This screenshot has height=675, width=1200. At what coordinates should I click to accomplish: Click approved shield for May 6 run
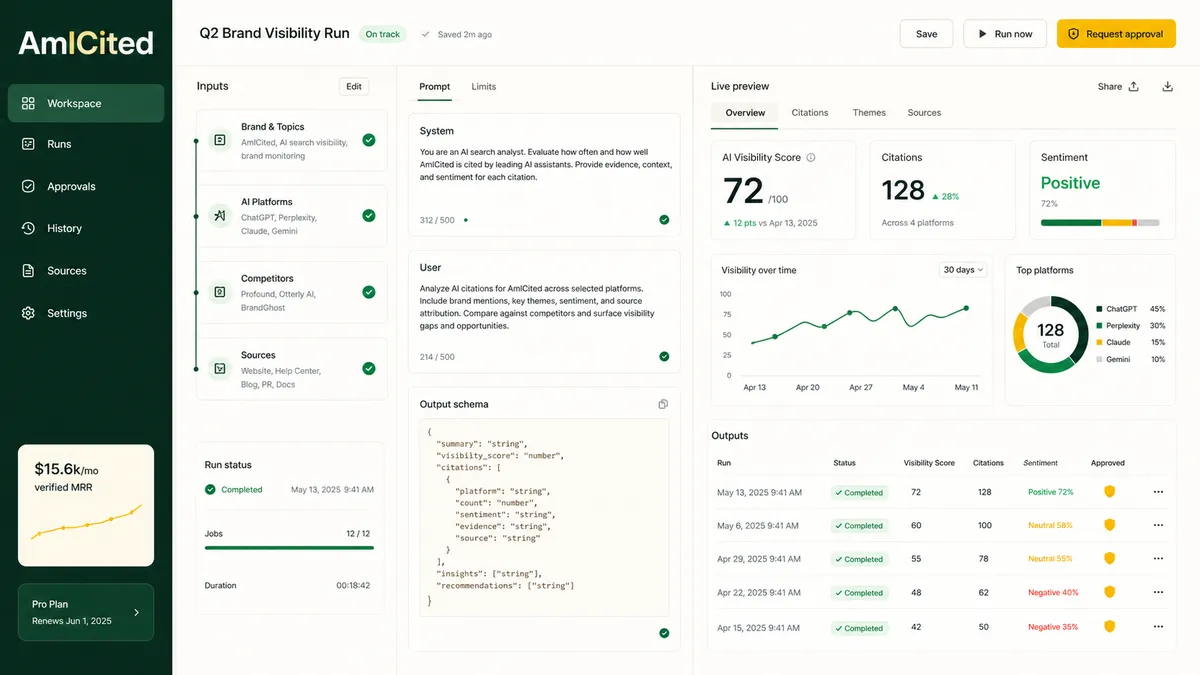click(x=1109, y=525)
